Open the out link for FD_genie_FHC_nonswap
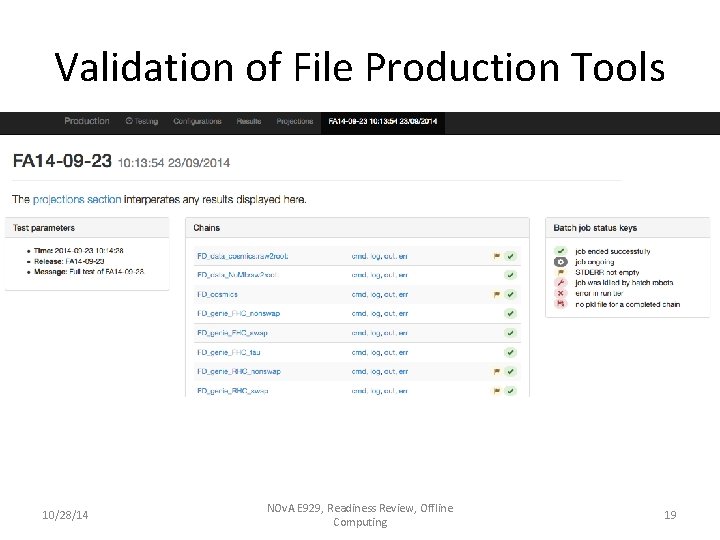Viewport: 720px width, 540px height. pos(389,314)
